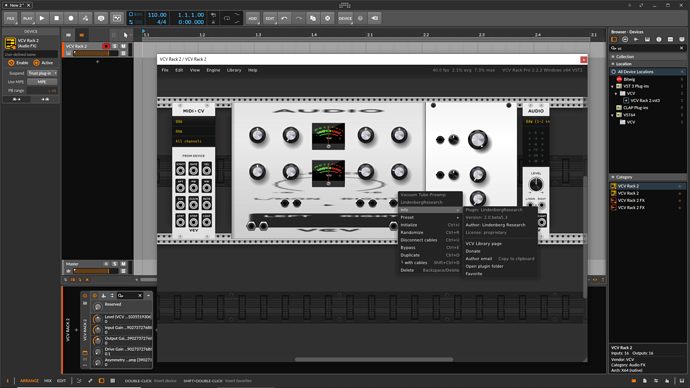Viewport: 690px width, 388px height.
Task: Show devices tab in Browser panel
Action: tap(614, 40)
